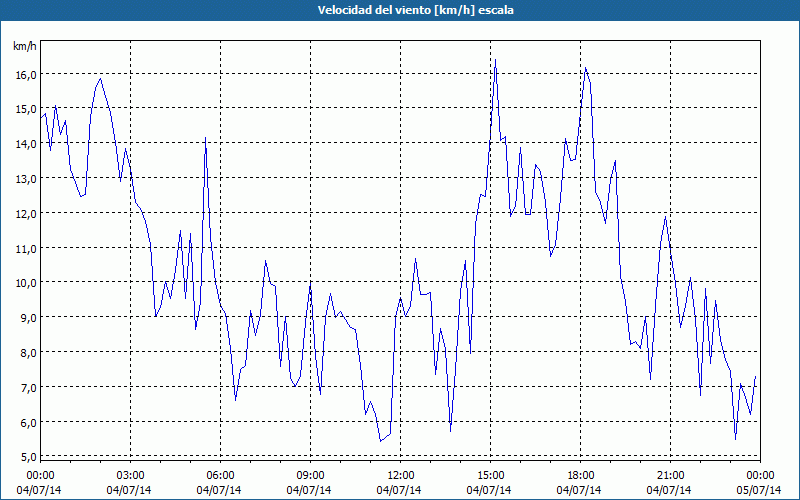Click the '06:00' time axis label
This screenshot has width=800, height=500.
click(220, 476)
